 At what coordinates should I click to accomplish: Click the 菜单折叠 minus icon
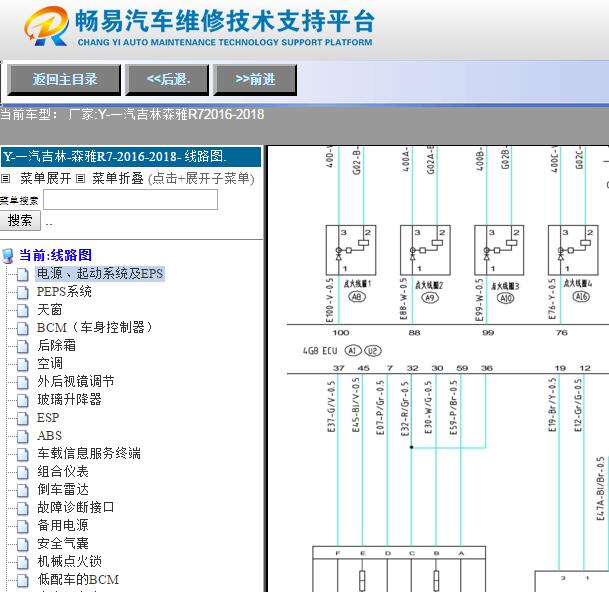pyautogui.click(x=80, y=179)
